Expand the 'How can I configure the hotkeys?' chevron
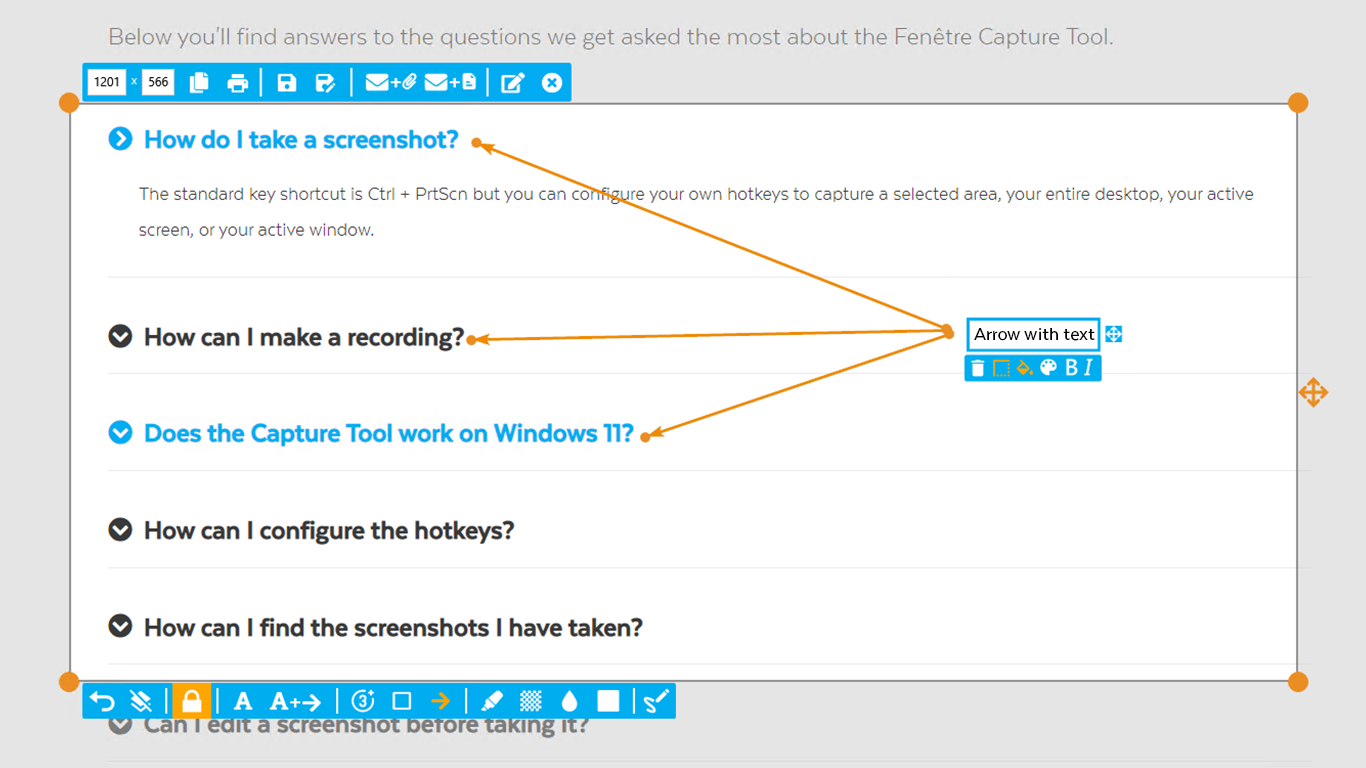1366x768 pixels. pos(120,529)
